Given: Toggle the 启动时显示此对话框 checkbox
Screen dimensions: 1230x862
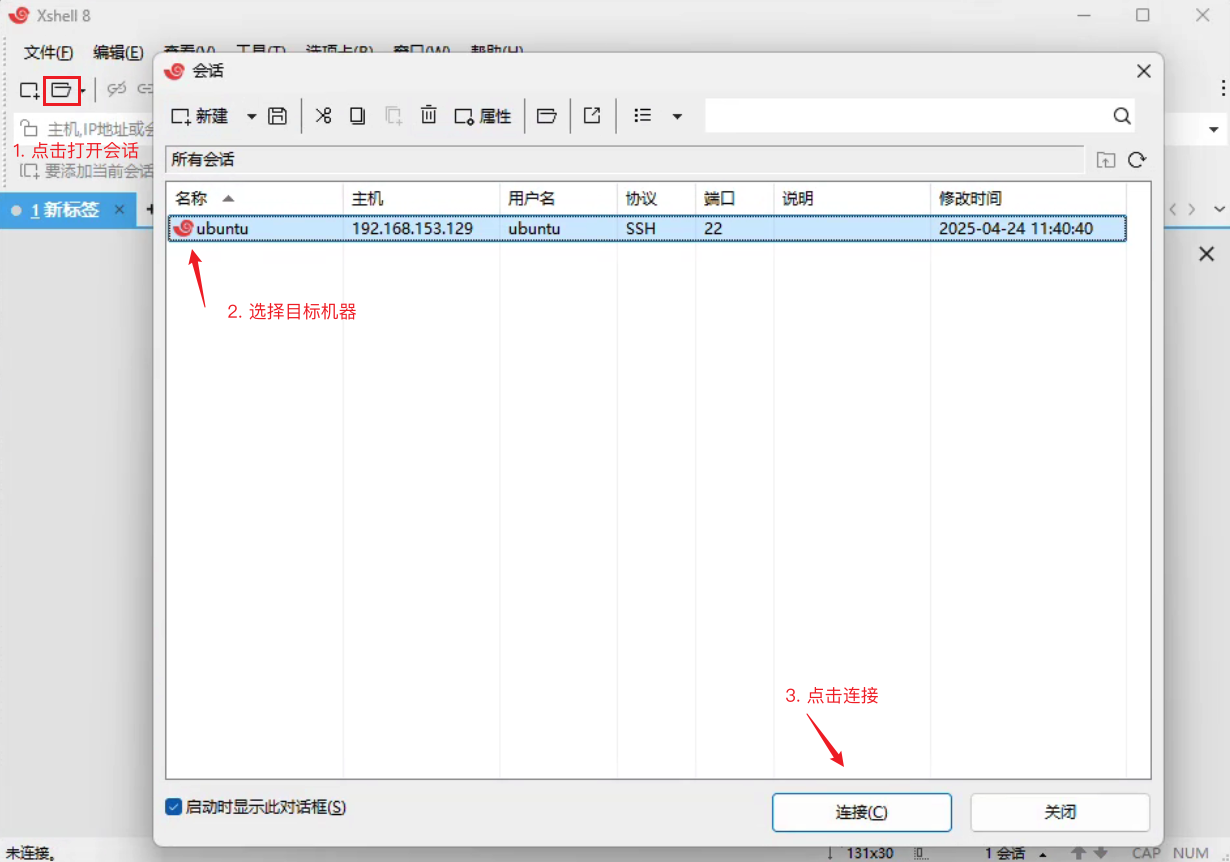Looking at the screenshot, I should [x=174, y=806].
